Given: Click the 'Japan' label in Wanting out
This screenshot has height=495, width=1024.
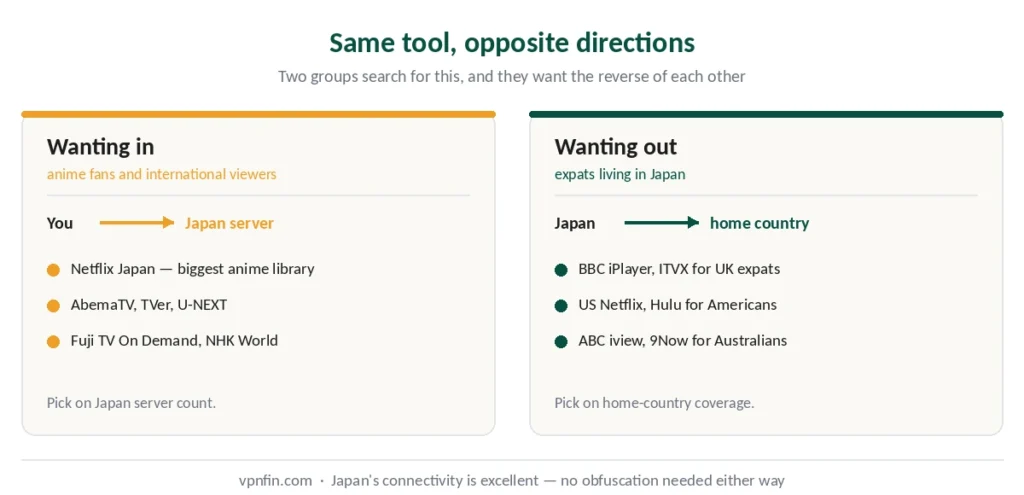Looking at the screenshot, I should pyautogui.click(x=575, y=223).
